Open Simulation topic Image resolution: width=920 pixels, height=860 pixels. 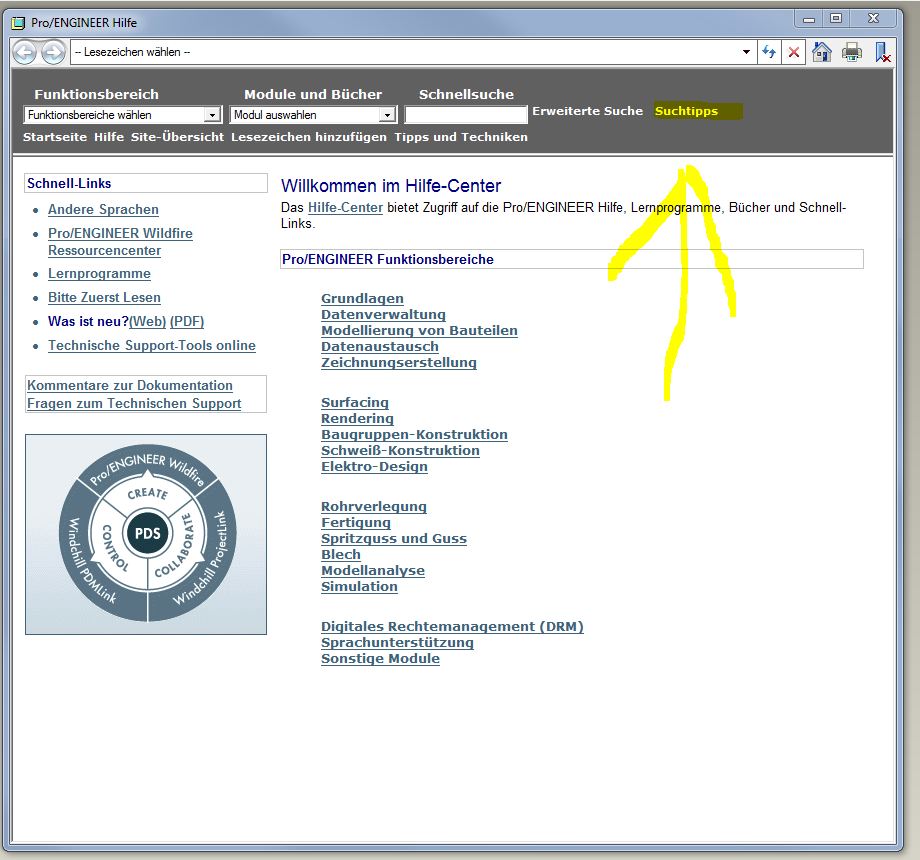pos(359,587)
